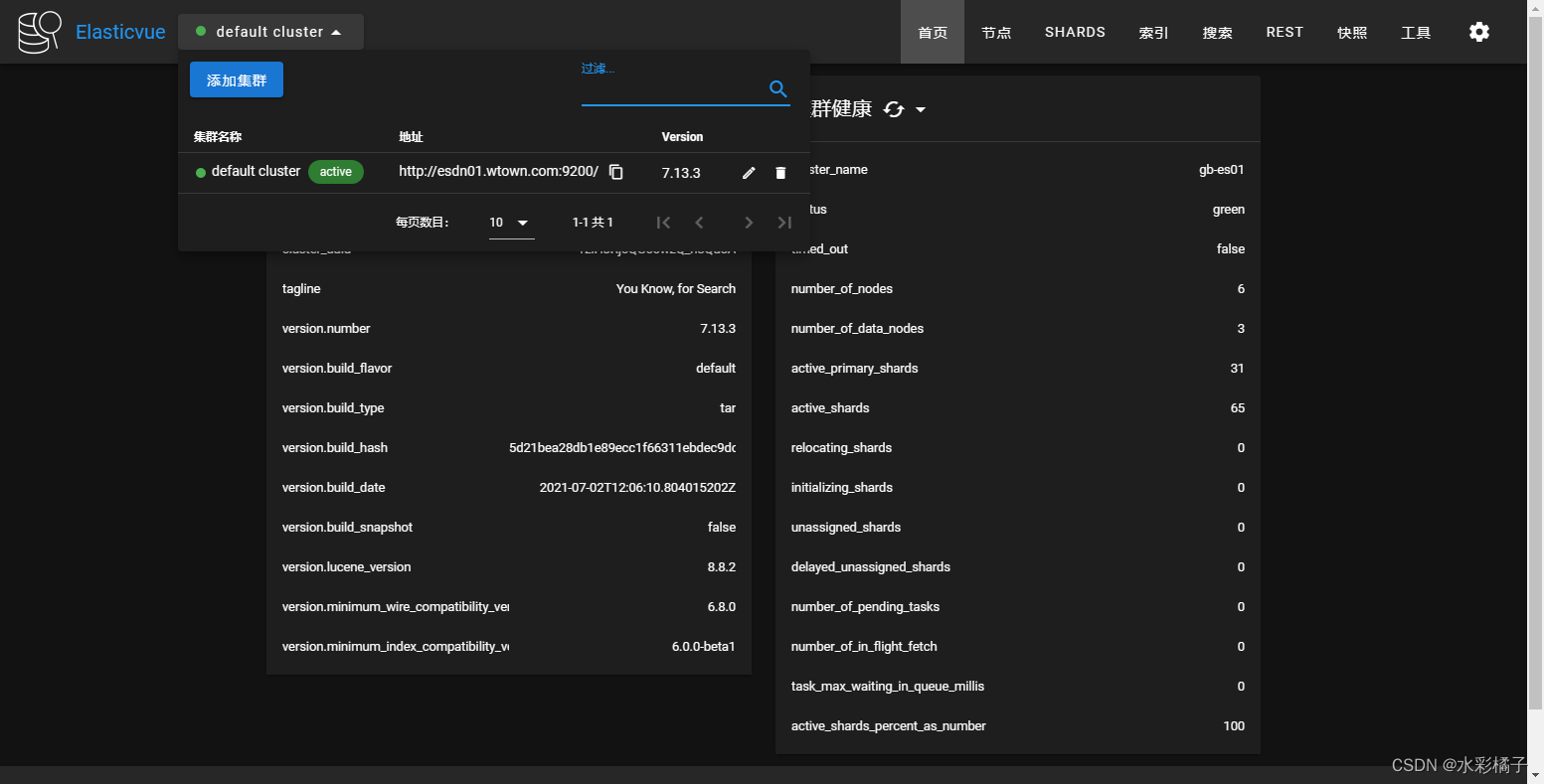The image size is (1544, 784).
Task: Click the unassigned_shards row label
Action: tap(846, 527)
